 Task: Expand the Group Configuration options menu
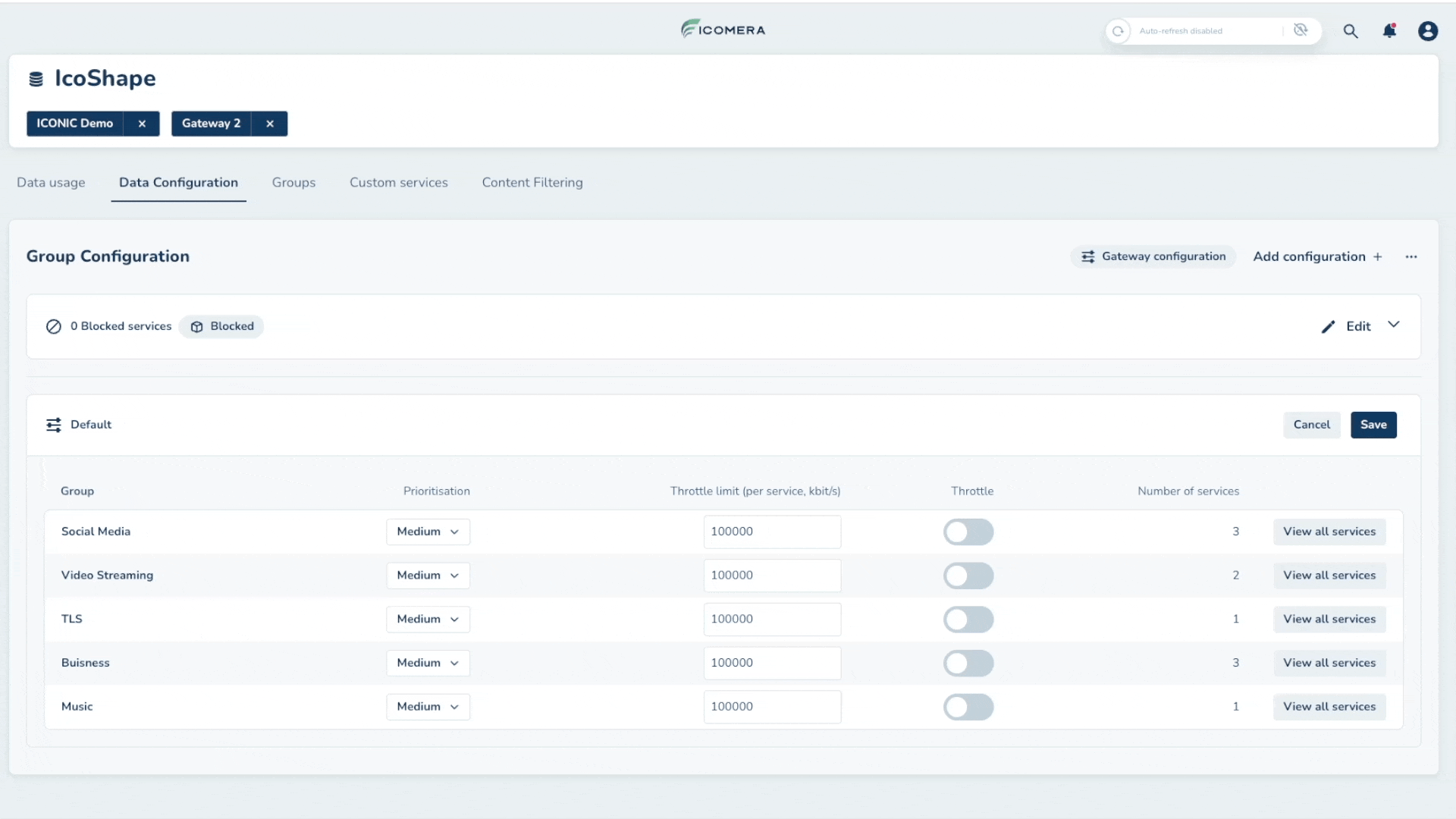1412,256
